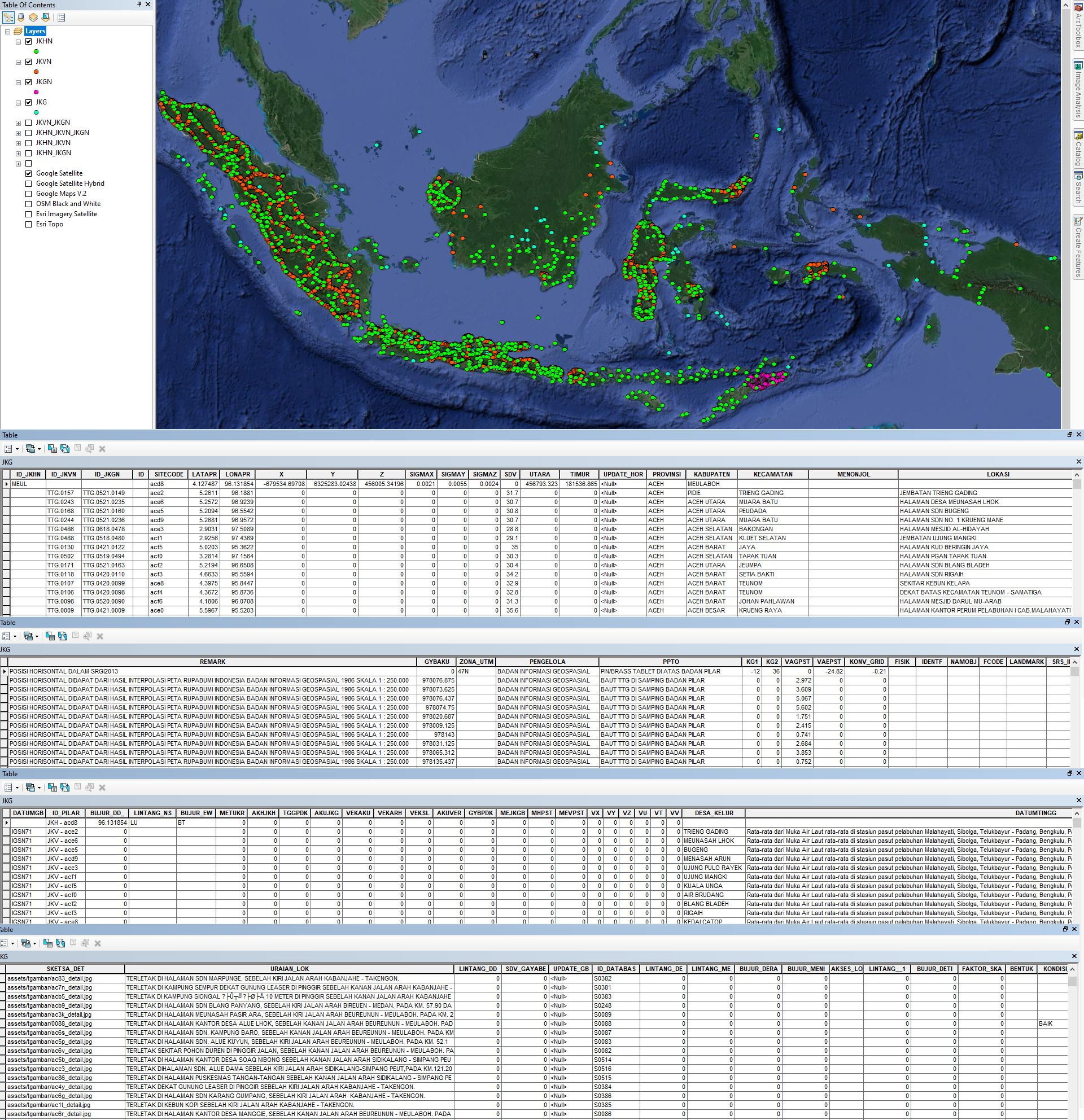
Task: Expand the JKVN_JKGN layer
Action: click(18, 123)
